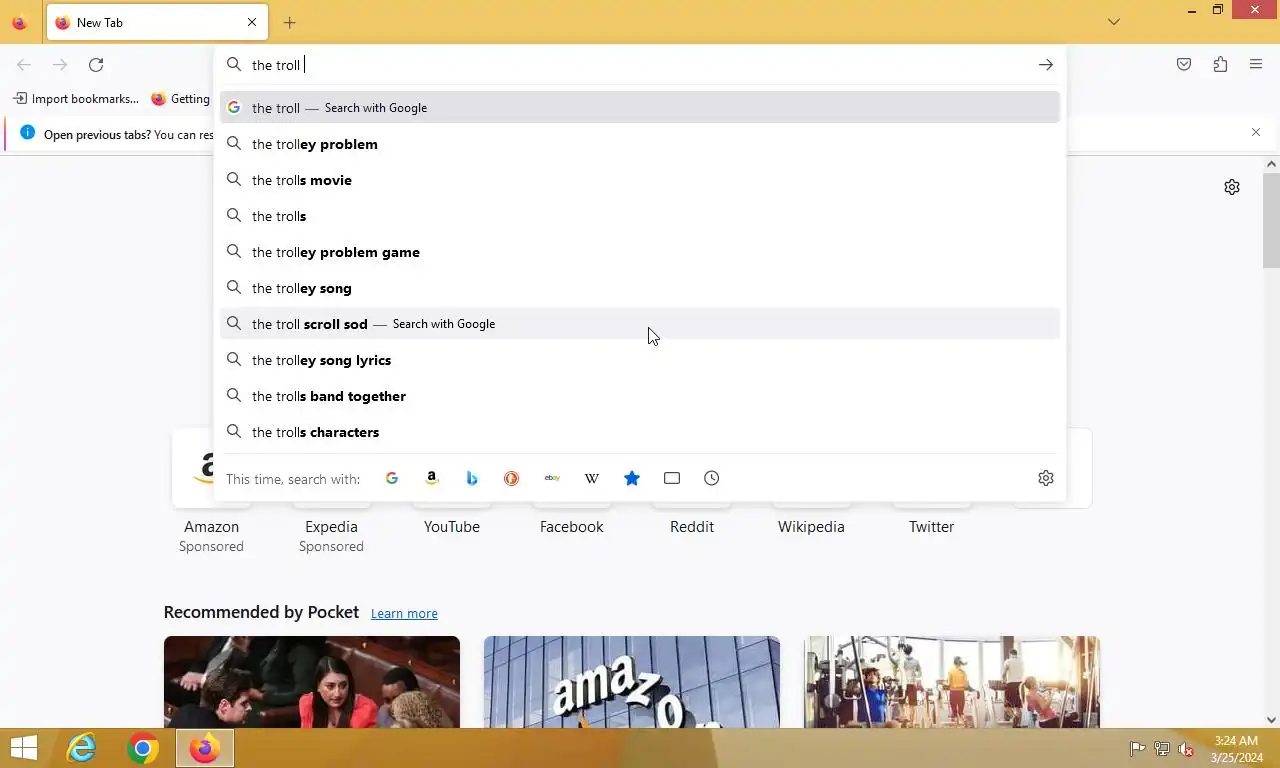Screen dimensions: 1280x768
Task: Search history via the clock icon
Action: click(712, 478)
